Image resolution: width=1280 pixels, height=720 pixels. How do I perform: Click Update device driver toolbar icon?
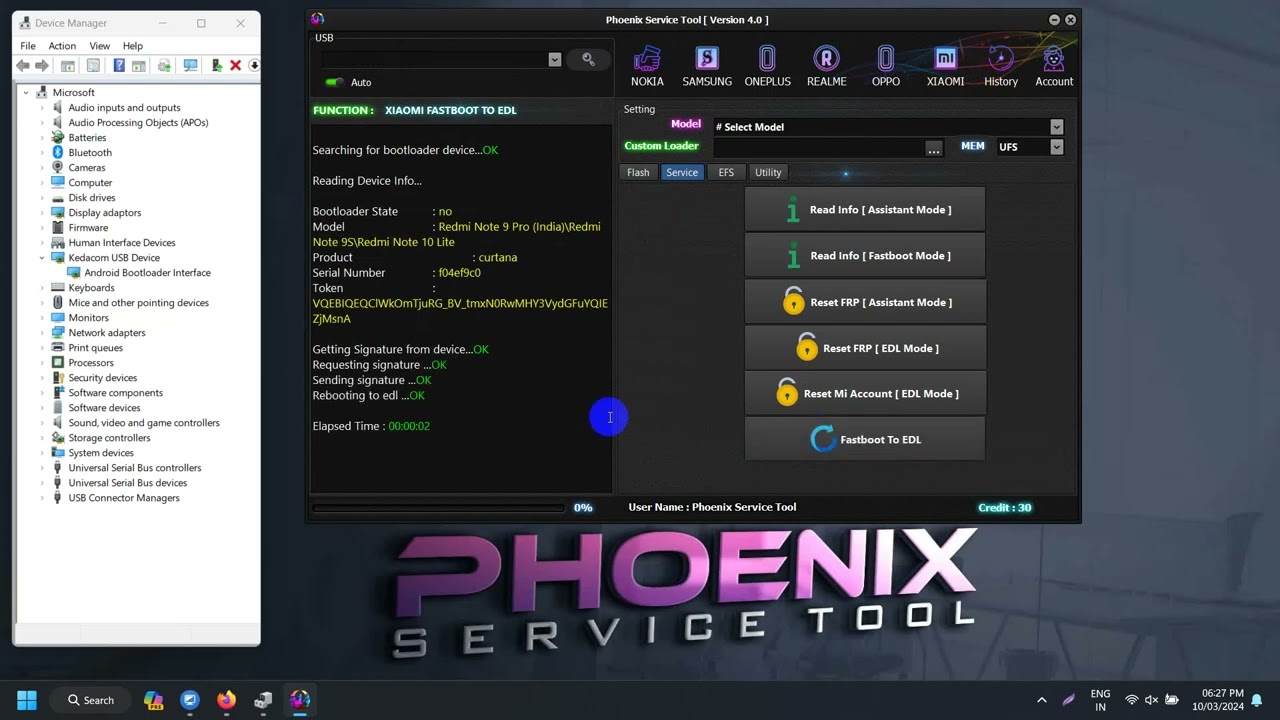164,66
